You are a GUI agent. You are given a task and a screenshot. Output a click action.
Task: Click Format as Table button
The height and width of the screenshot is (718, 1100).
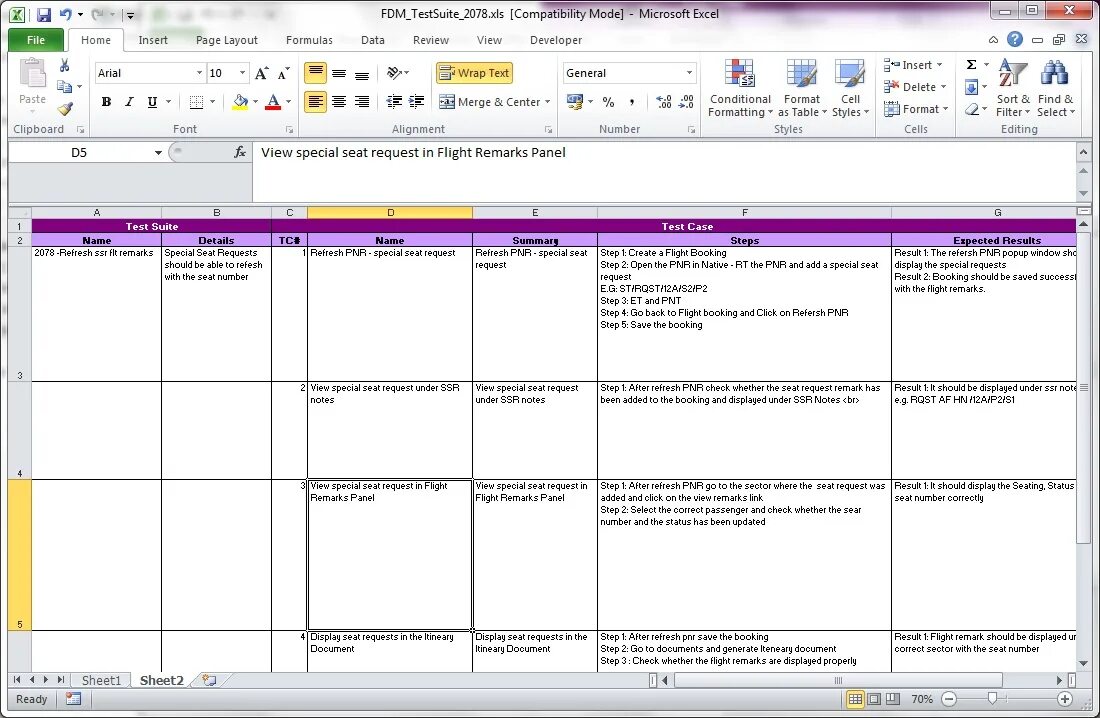[x=802, y=88]
